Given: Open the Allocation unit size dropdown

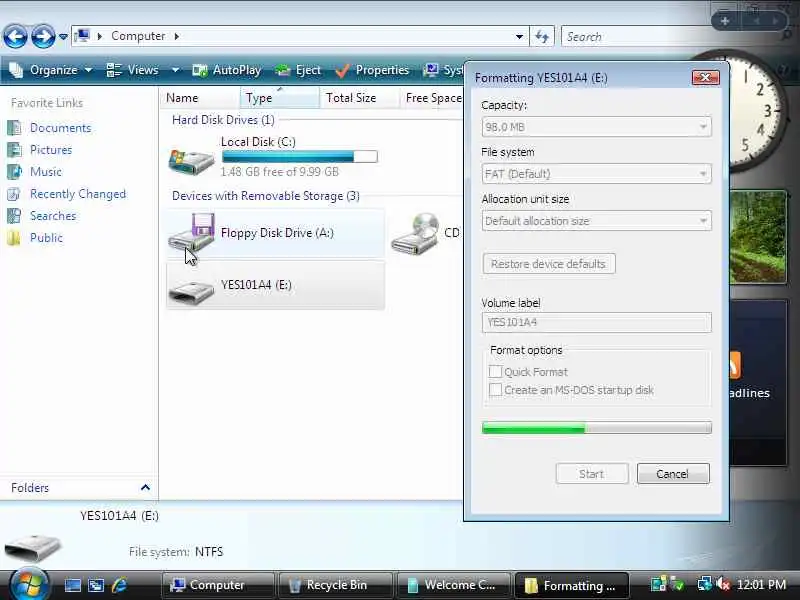Looking at the screenshot, I should click(x=596, y=221).
